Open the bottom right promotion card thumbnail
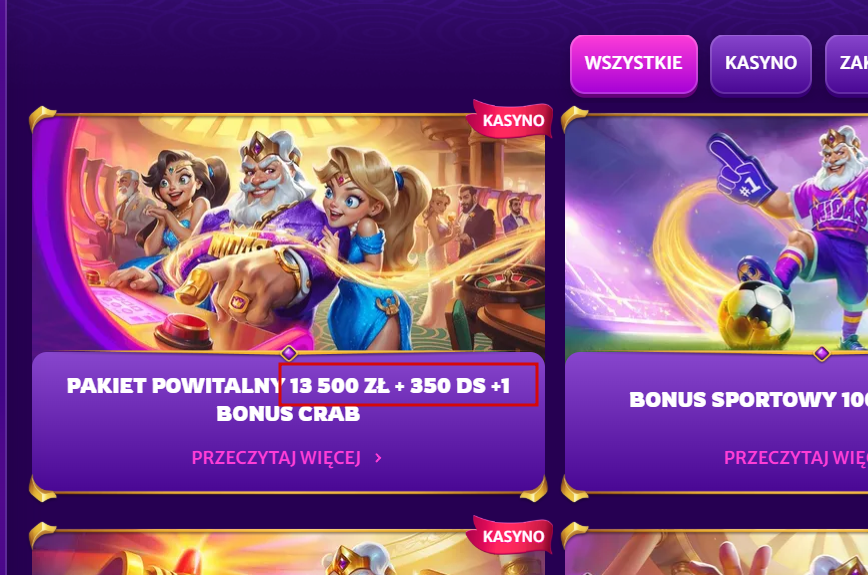This screenshot has height=575, width=868. click(716, 553)
